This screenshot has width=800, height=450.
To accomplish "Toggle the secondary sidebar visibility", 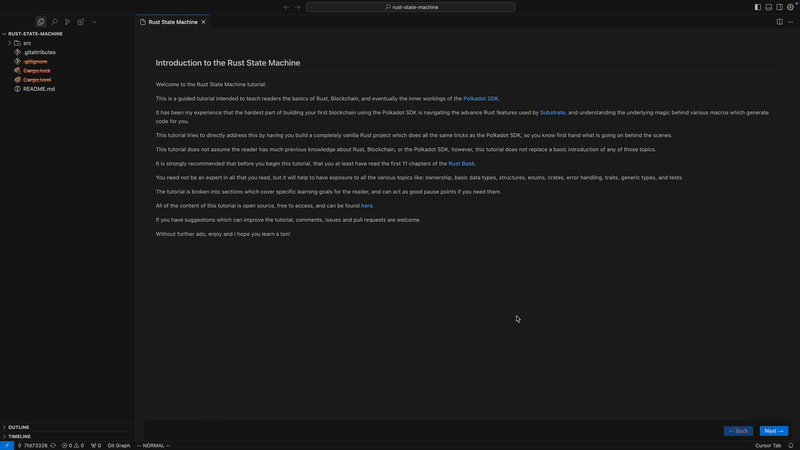I will pyautogui.click(x=779, y=7).
